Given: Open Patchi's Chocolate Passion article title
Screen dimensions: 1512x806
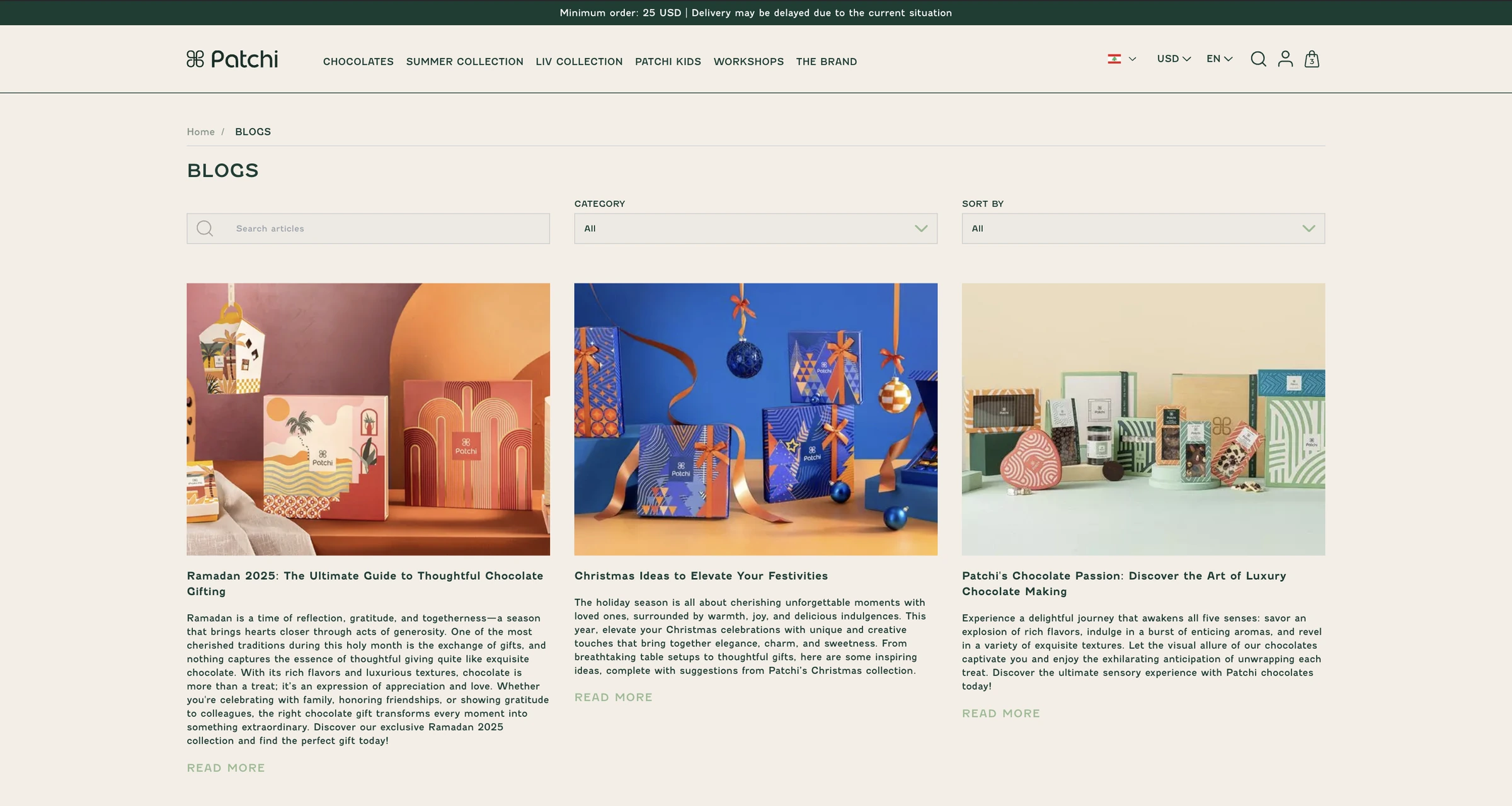Looking at the screenshot, I should tap(1124, 584).
